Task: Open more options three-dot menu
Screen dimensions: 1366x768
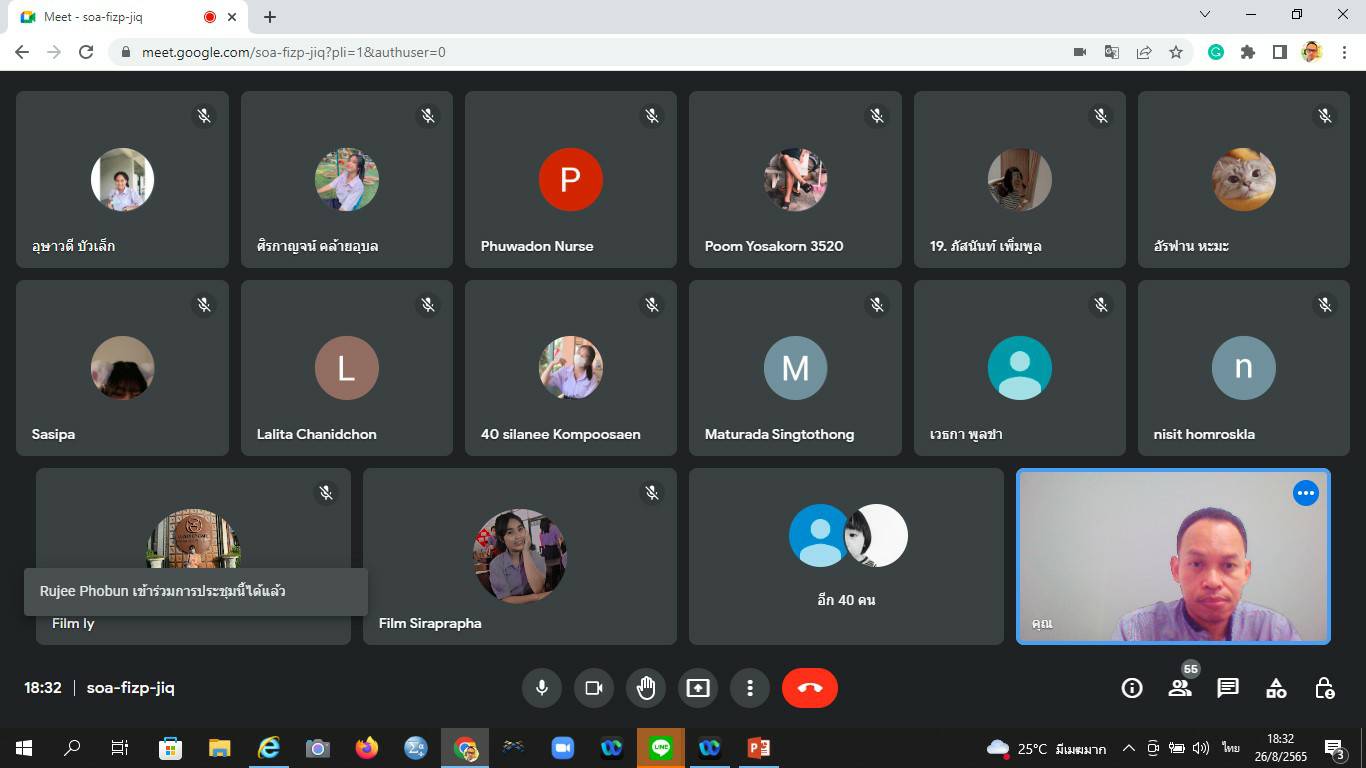Action: coord(750,688)
